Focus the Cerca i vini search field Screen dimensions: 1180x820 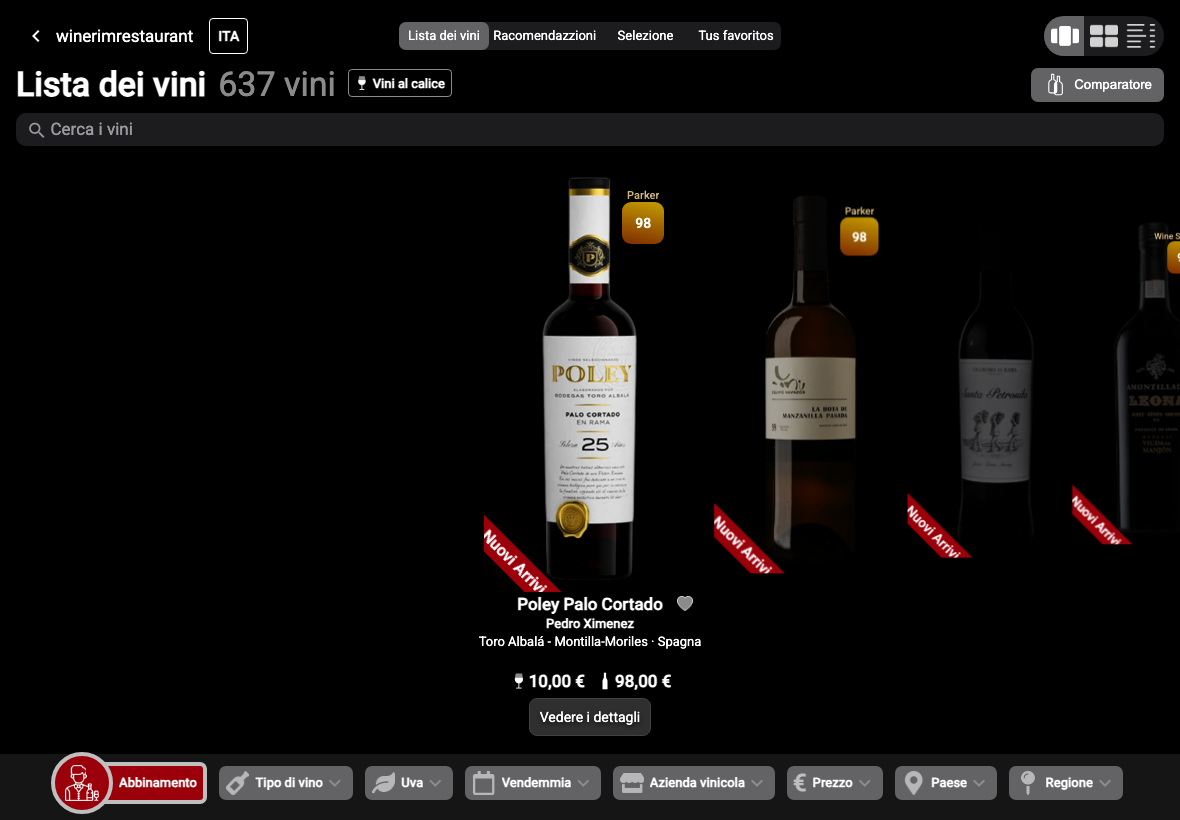(x=590, y=129)
